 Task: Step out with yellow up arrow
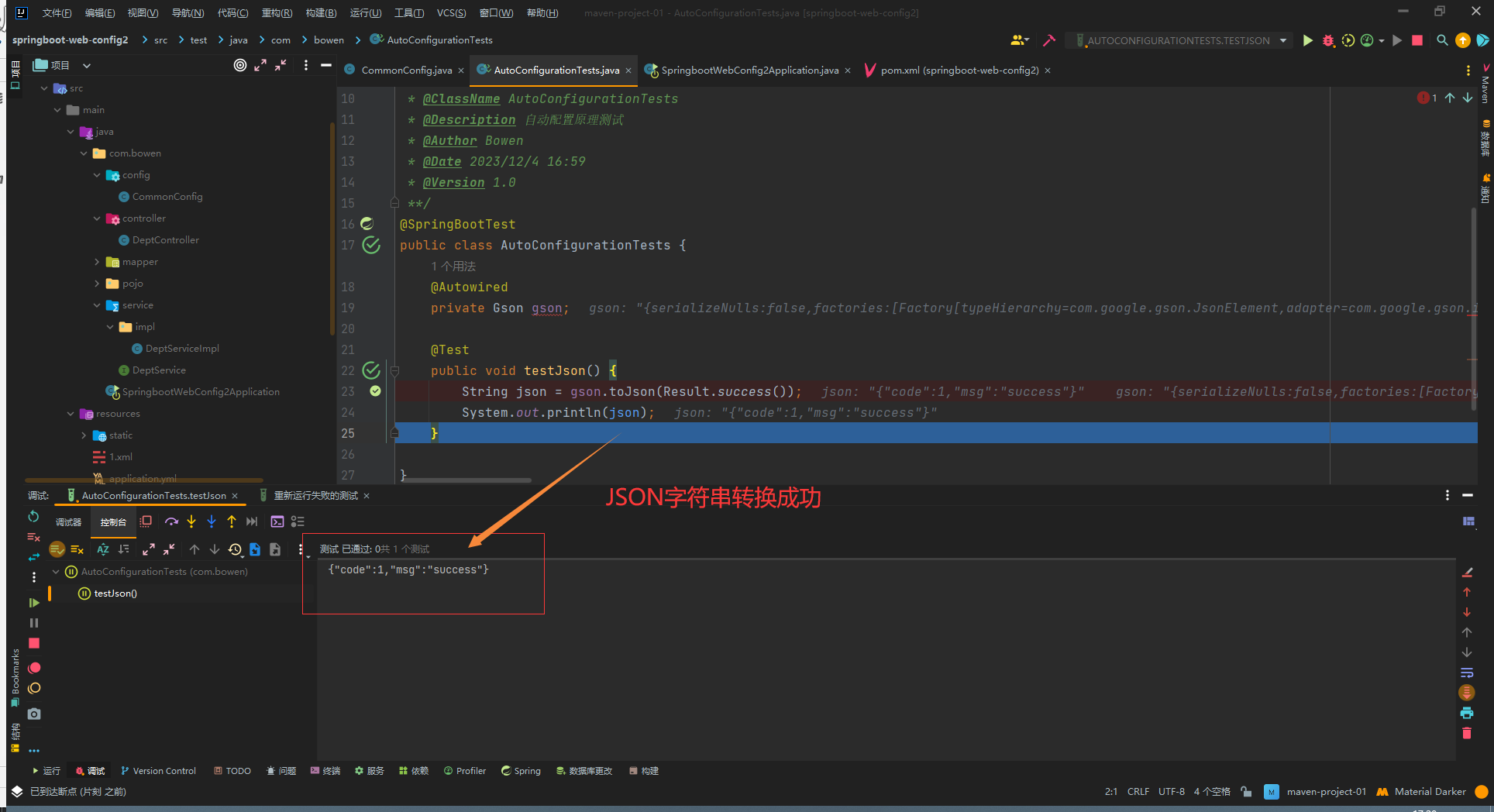(232, 521)
